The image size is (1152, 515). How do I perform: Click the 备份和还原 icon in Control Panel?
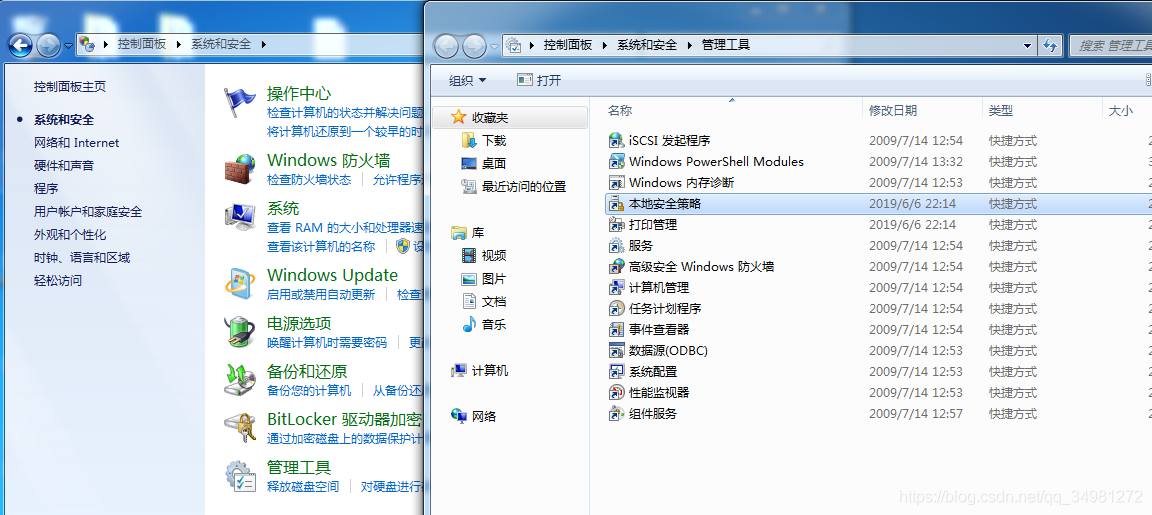[x=240, y=380]
